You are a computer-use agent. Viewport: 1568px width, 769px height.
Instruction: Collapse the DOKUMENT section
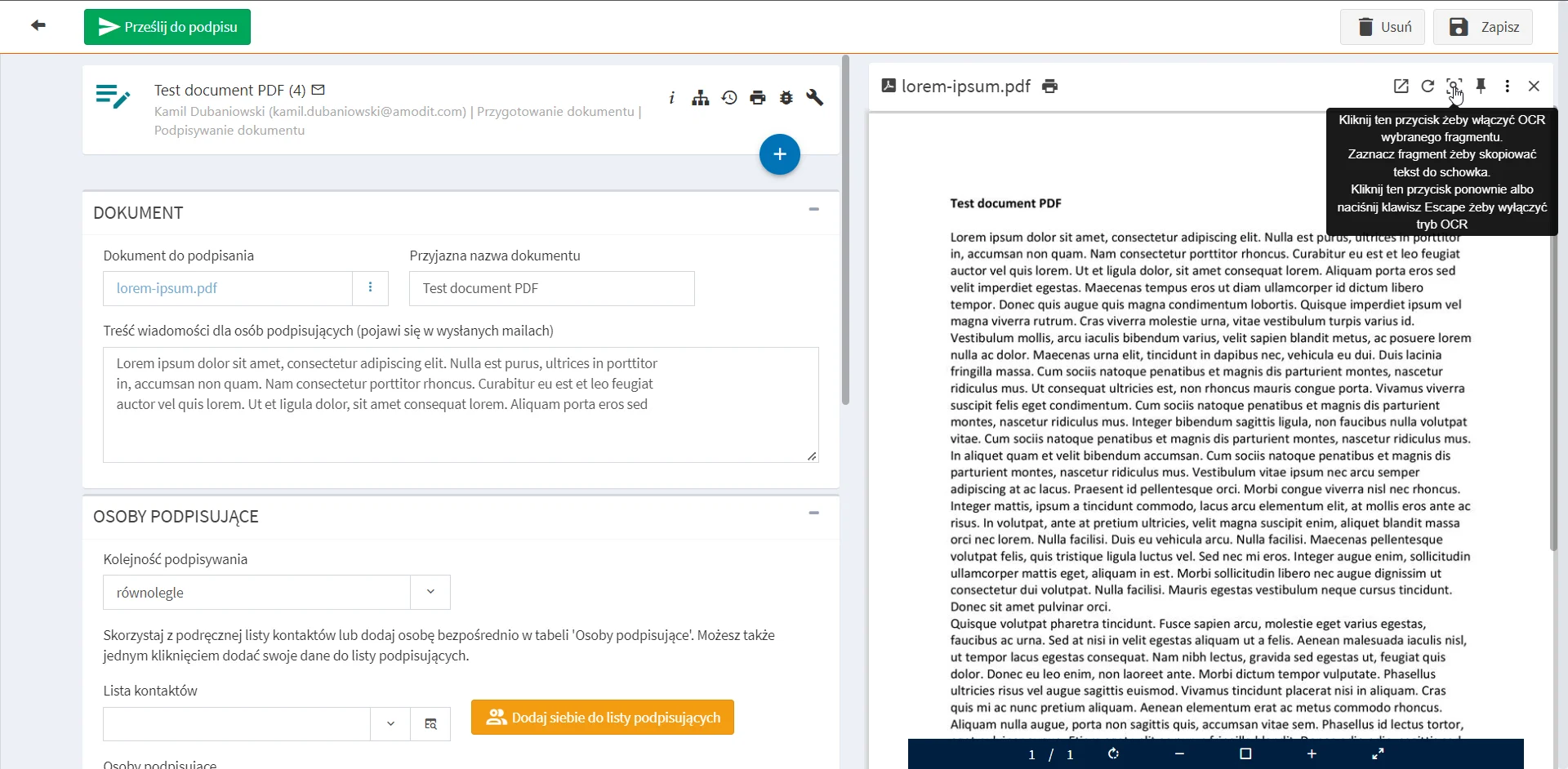point(814,210)
